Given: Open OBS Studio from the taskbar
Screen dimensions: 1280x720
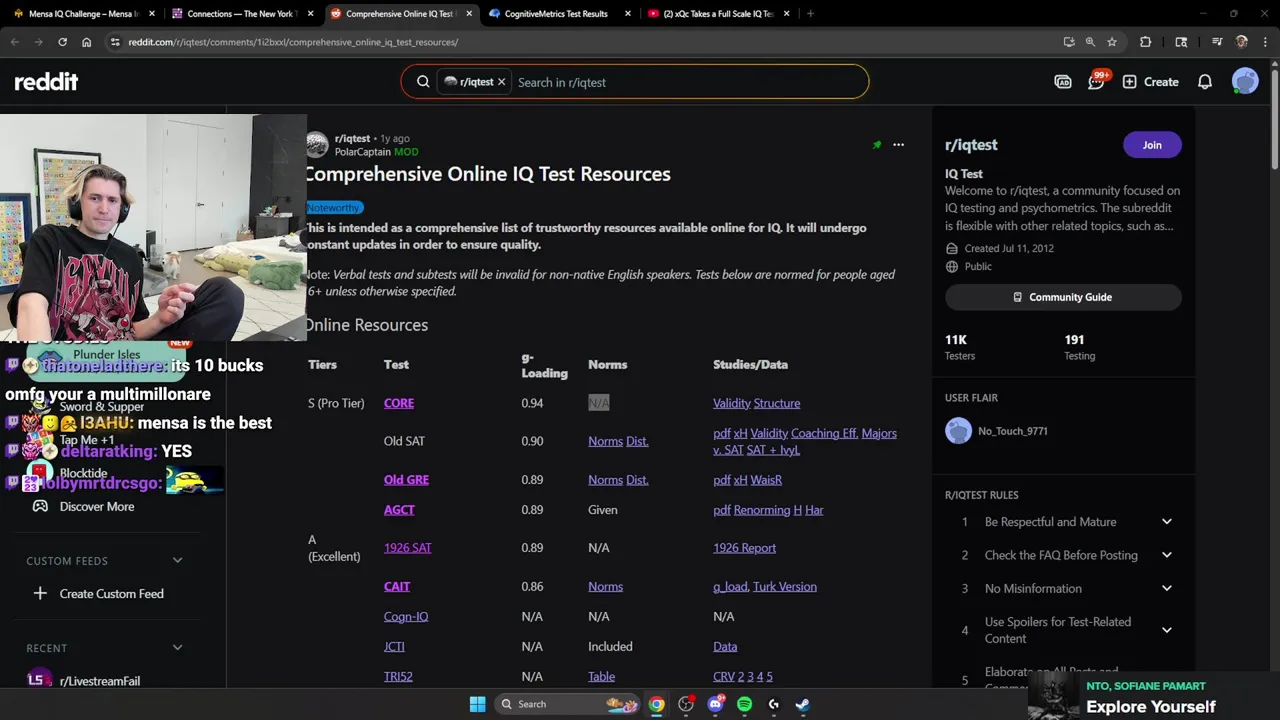Looking at the screenshot, I should pyautogui.click(x=686, y=704).
